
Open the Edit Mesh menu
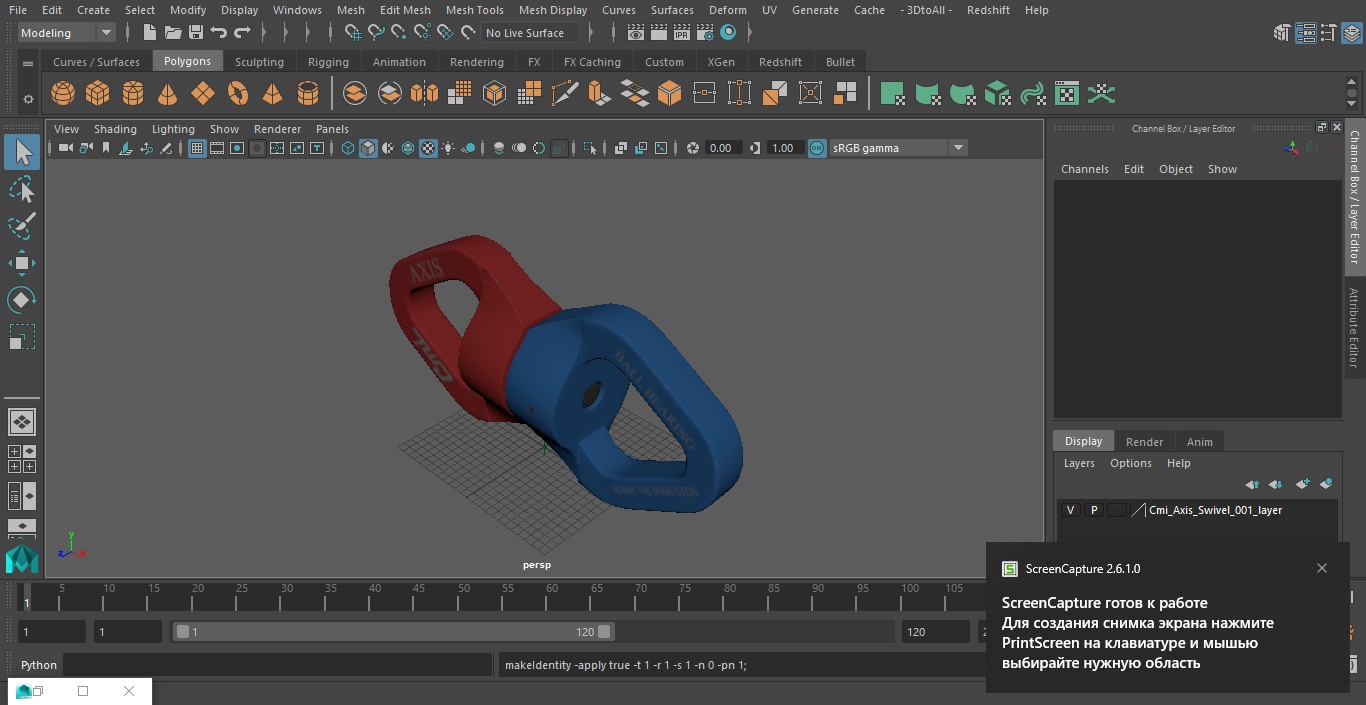(405, 10)
